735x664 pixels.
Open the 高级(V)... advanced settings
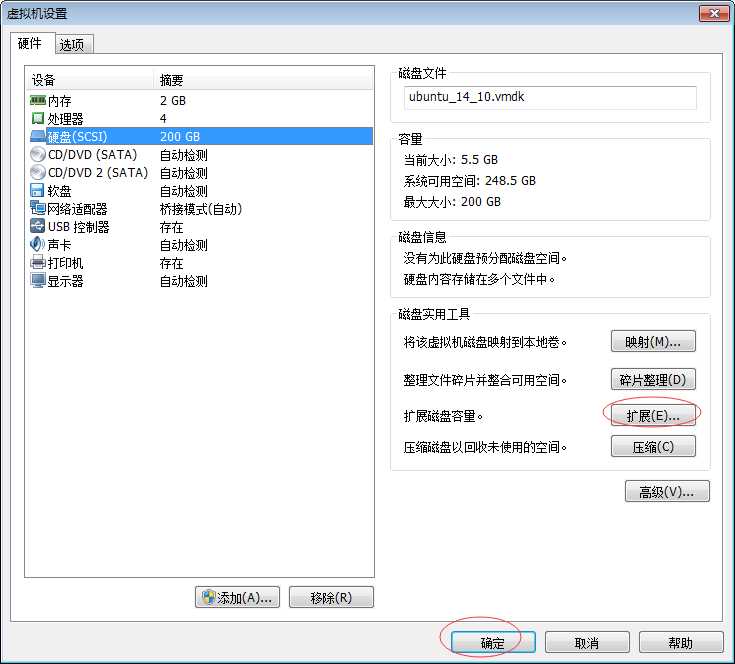click(x=667, y=491)
